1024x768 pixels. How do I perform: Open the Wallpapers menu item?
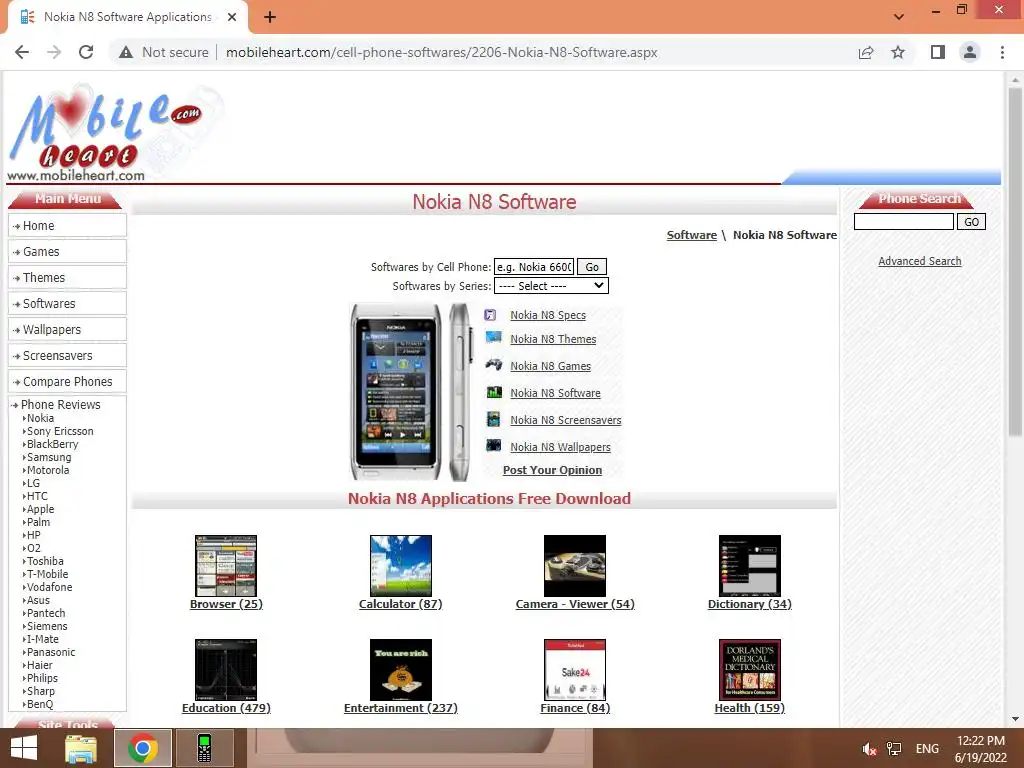click(67, 330)
